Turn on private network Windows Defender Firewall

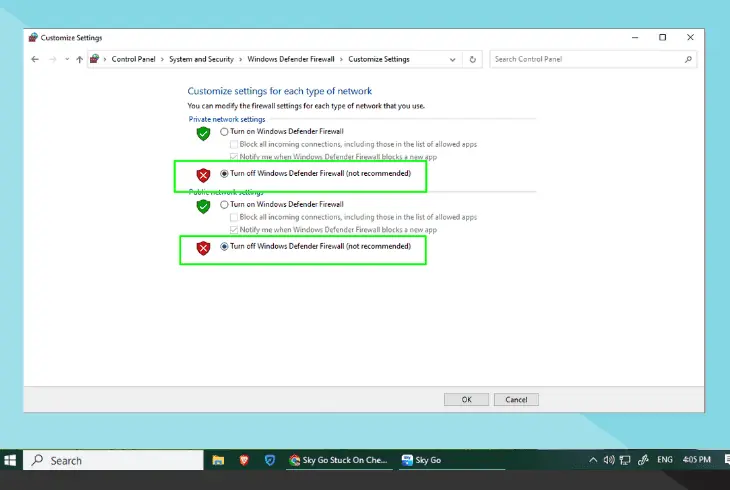click(x=224, y=132)
